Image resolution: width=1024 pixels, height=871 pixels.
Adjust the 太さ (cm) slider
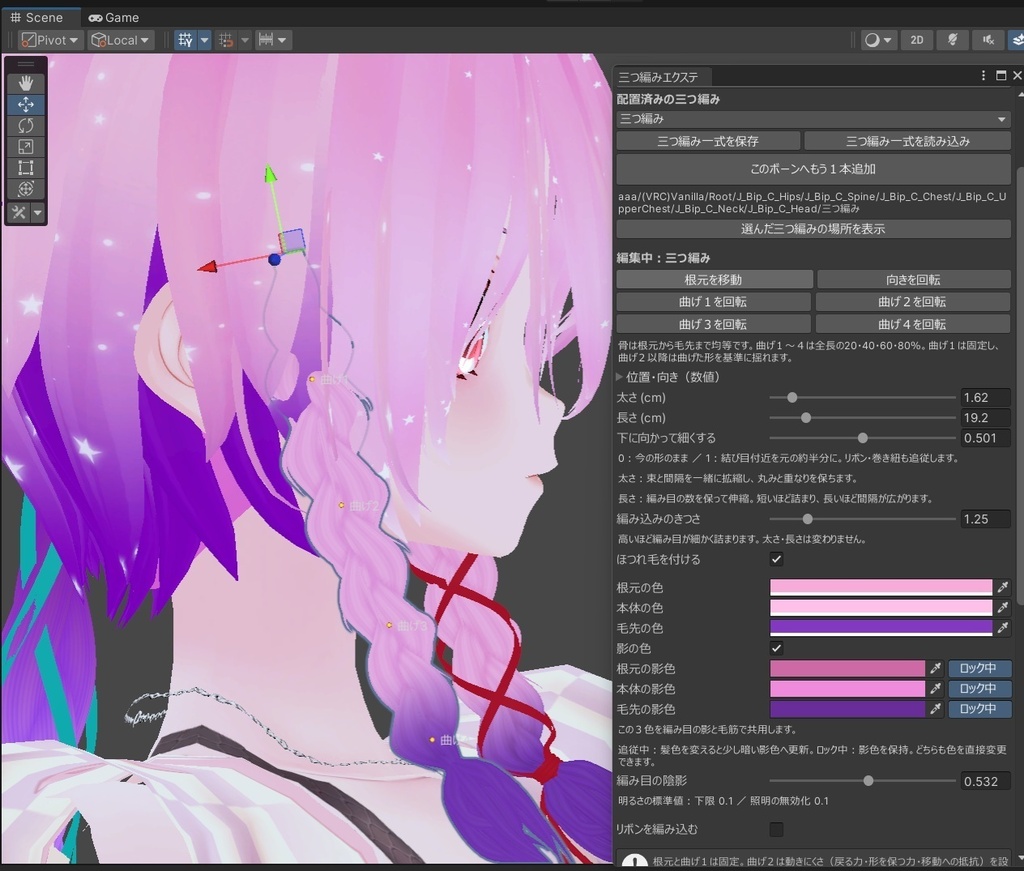[862, 397]
